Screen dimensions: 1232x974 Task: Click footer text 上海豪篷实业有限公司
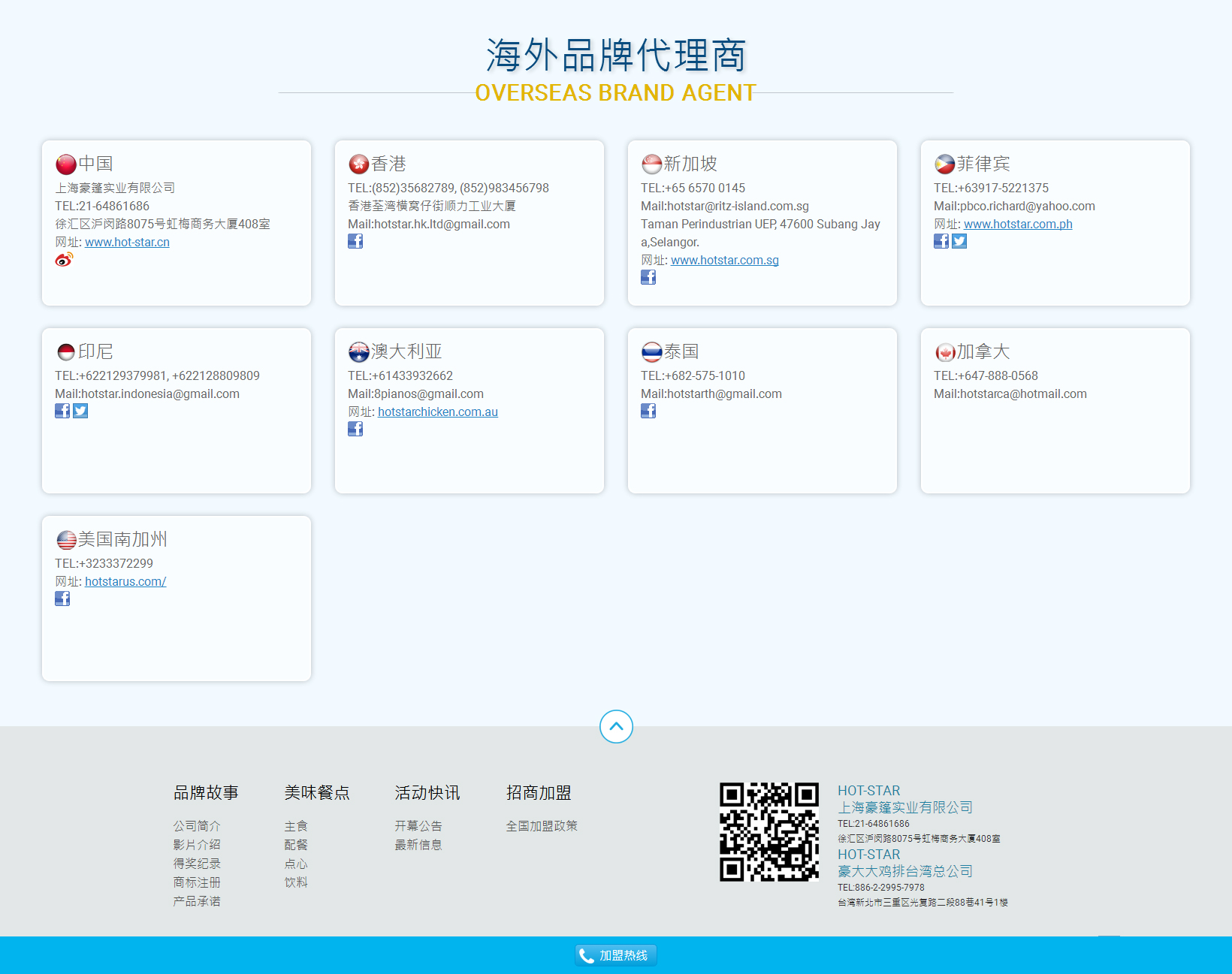(x=905, y=807)
